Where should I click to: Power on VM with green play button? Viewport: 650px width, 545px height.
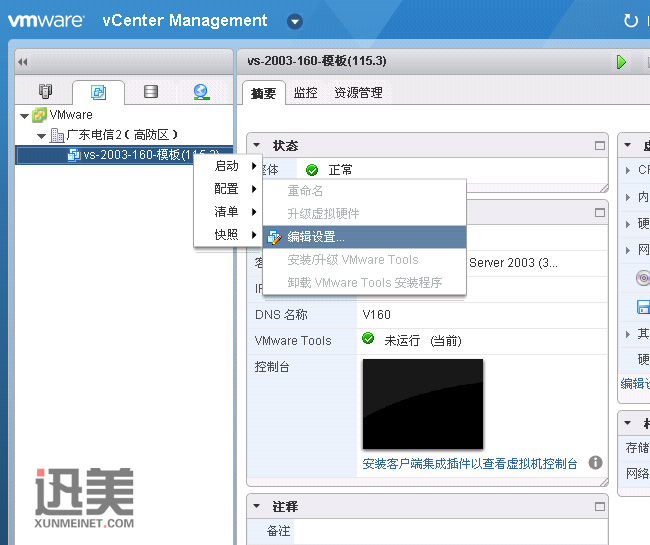click(621, 62)
